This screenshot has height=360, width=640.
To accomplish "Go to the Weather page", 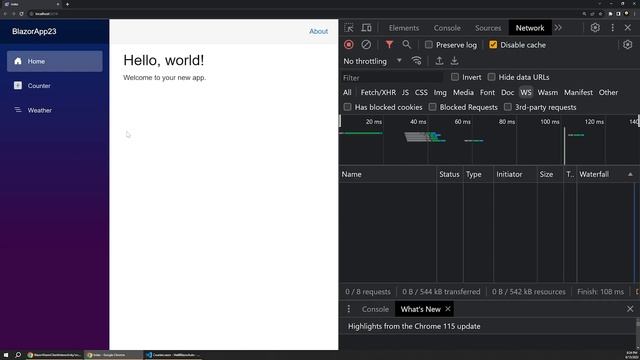I will (x=55, y=110).
